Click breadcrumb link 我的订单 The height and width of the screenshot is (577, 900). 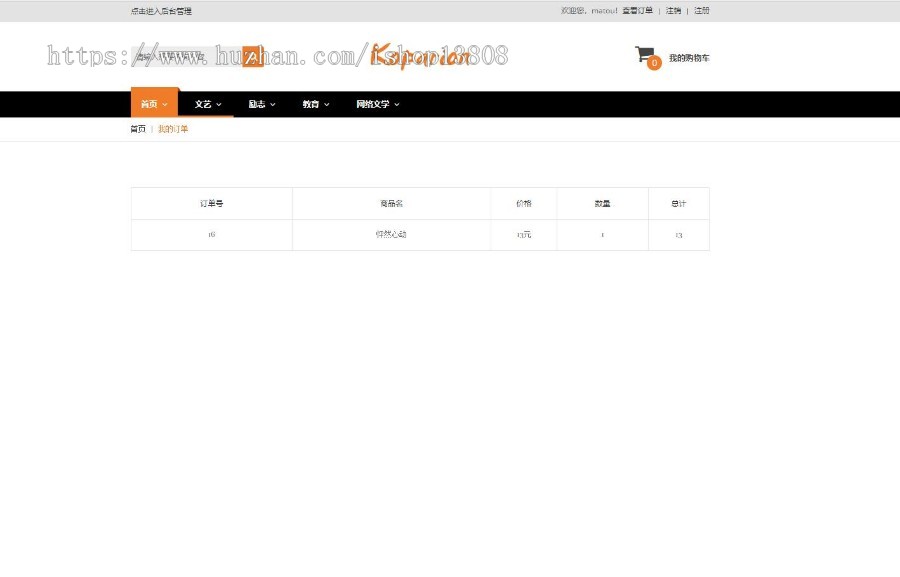172,129
